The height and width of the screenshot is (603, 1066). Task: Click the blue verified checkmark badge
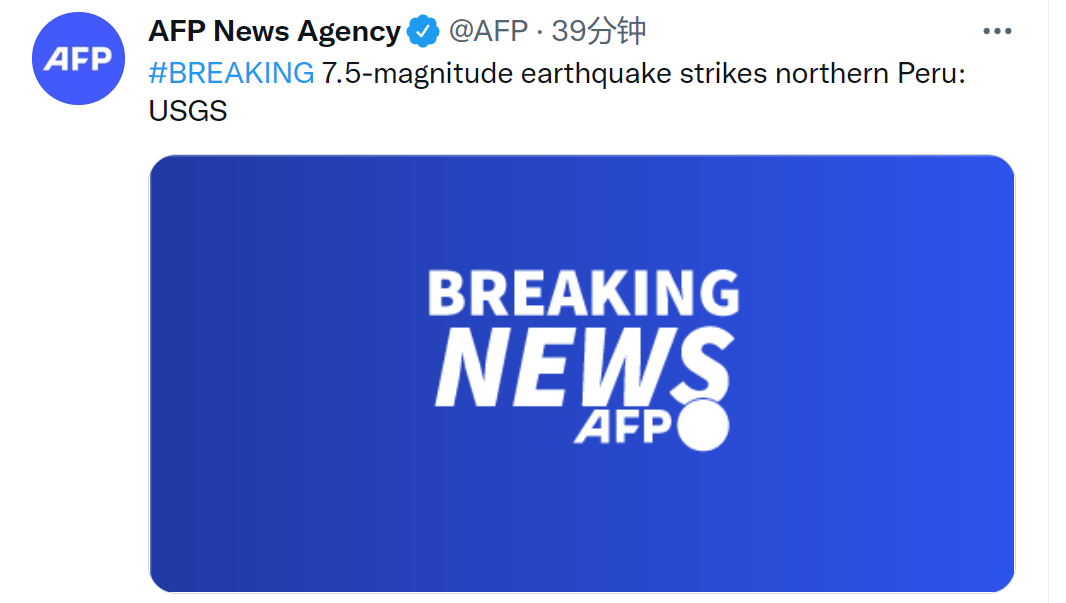422,32
